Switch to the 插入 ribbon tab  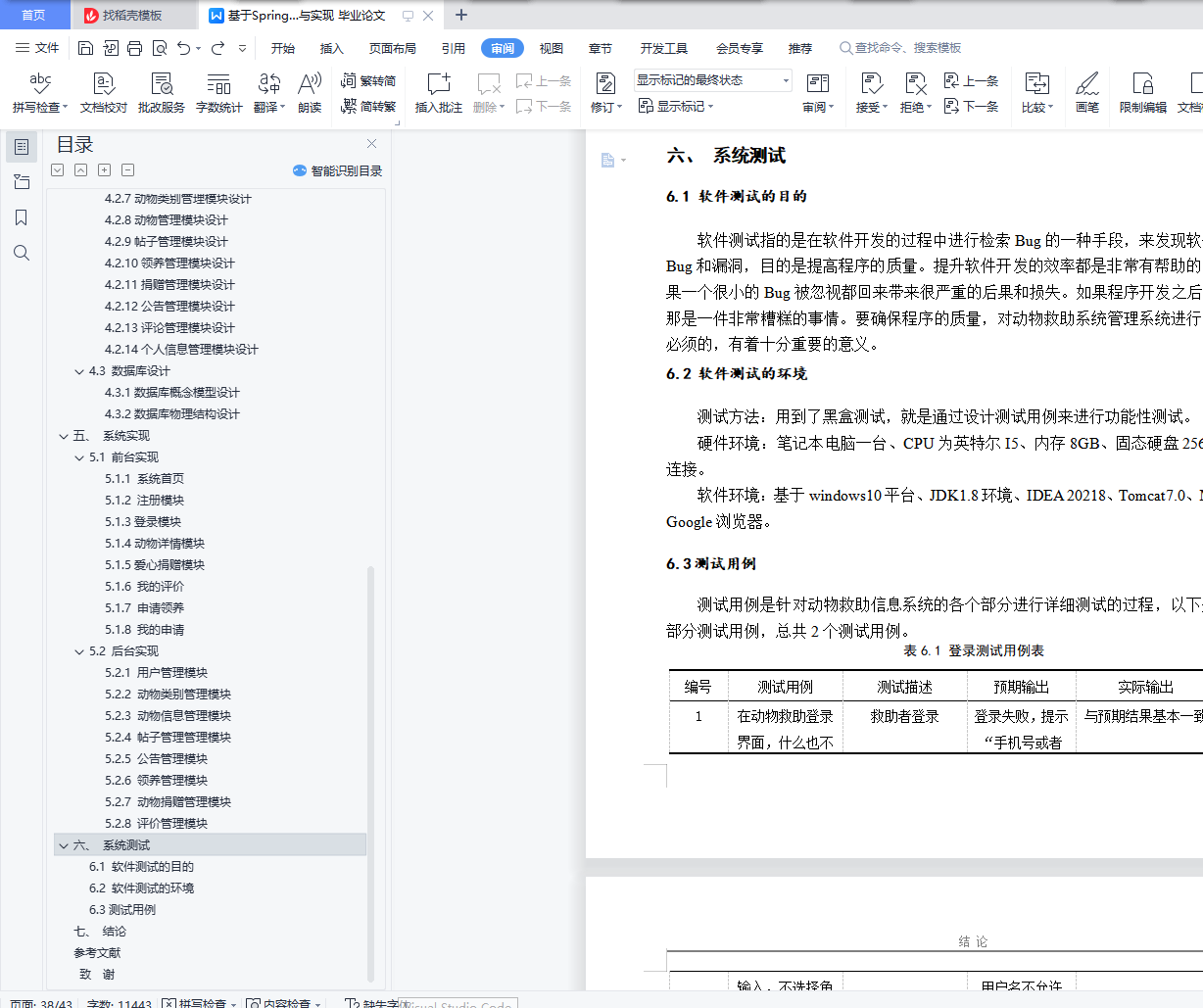[x=332, y=48]
